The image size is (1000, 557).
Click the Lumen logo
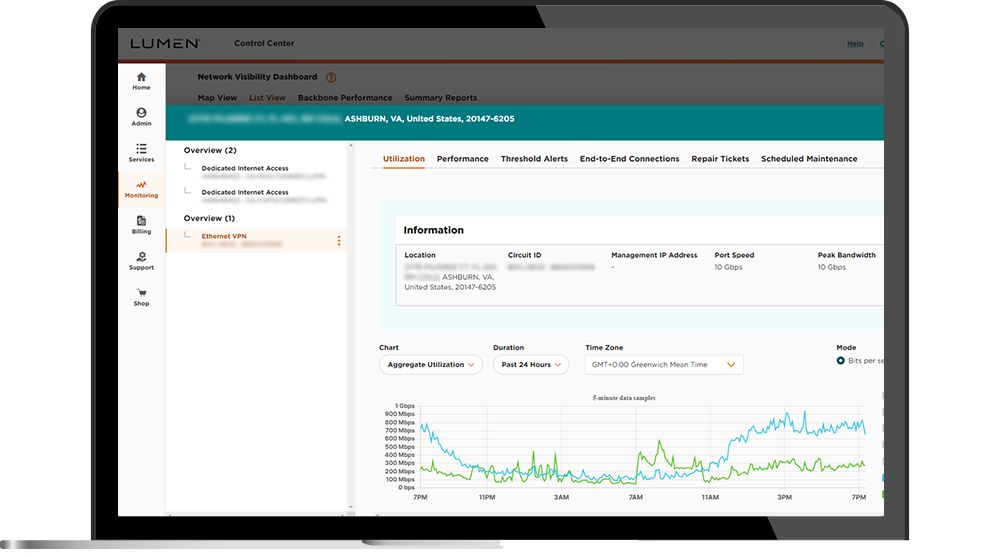[x=165, y=43]
